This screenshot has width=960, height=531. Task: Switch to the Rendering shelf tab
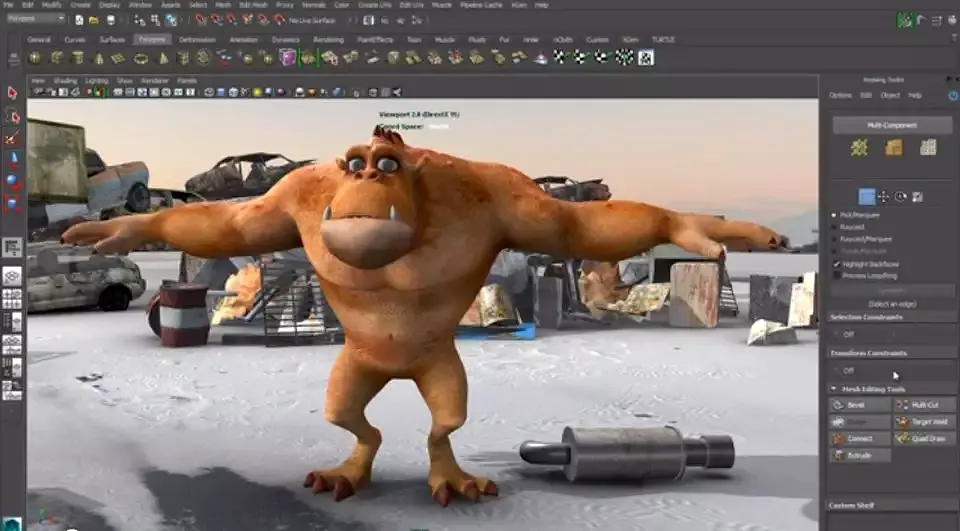pyautogui.click(x=328, y=40)
